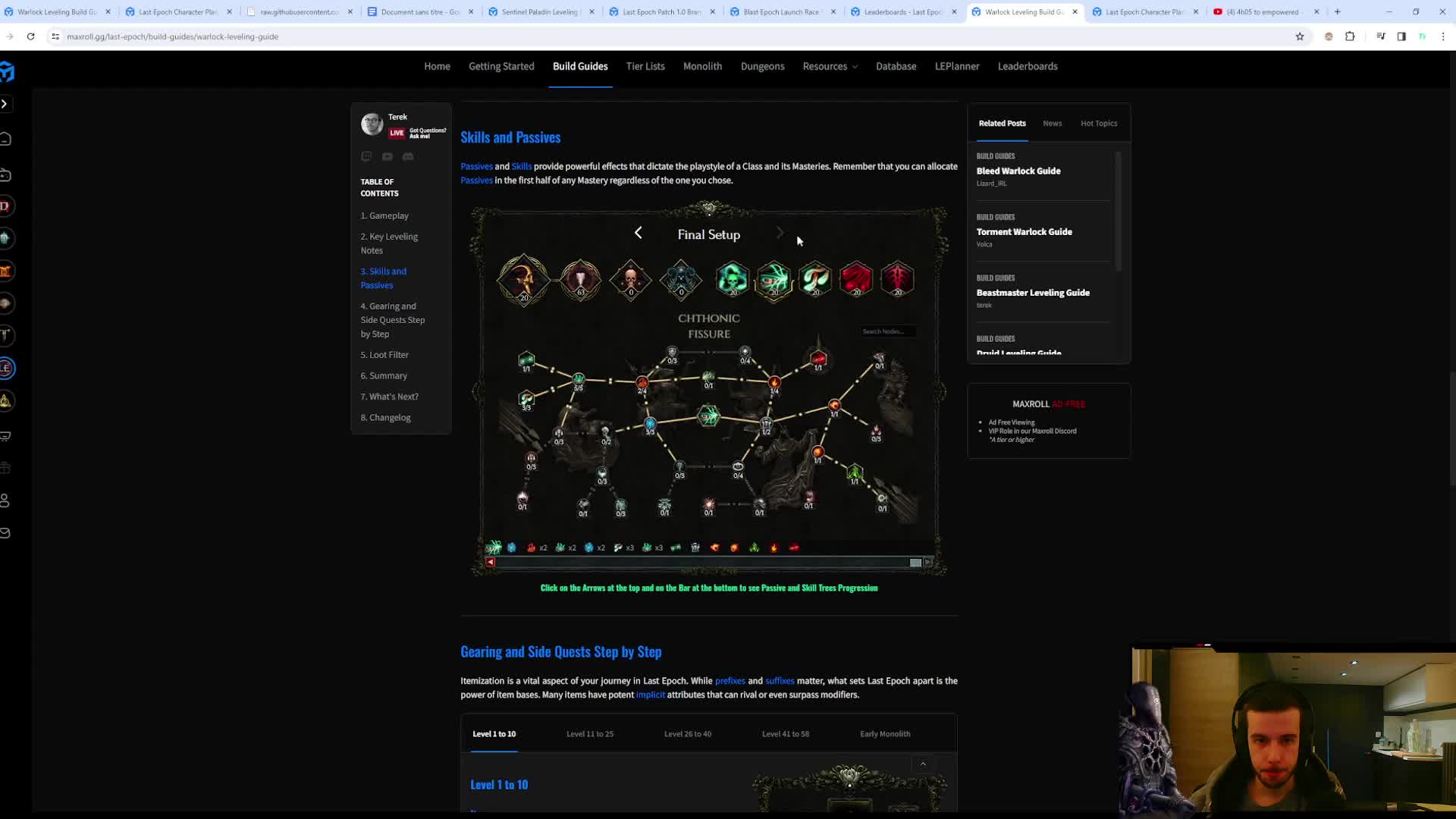Open the sidebar user profile icon
The image size is (1456, 819).
click(5, 500)
